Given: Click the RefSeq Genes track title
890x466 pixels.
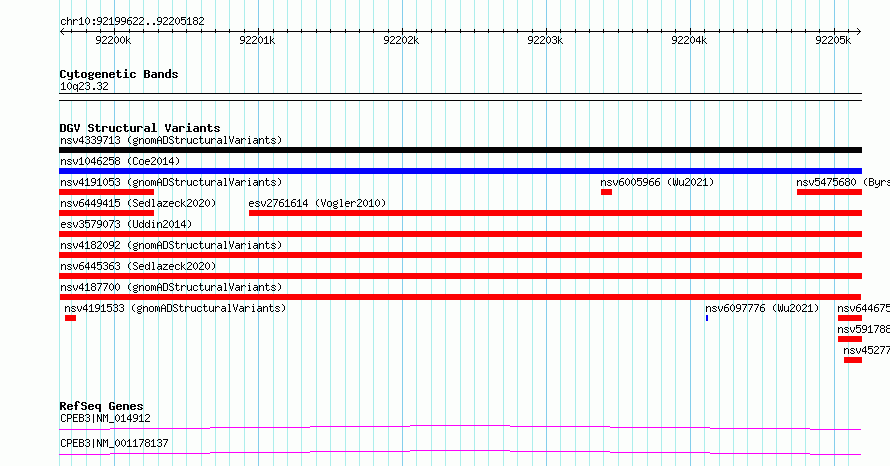Looking at the screenshot, I should pyautogui.click(x=101, y=406).
